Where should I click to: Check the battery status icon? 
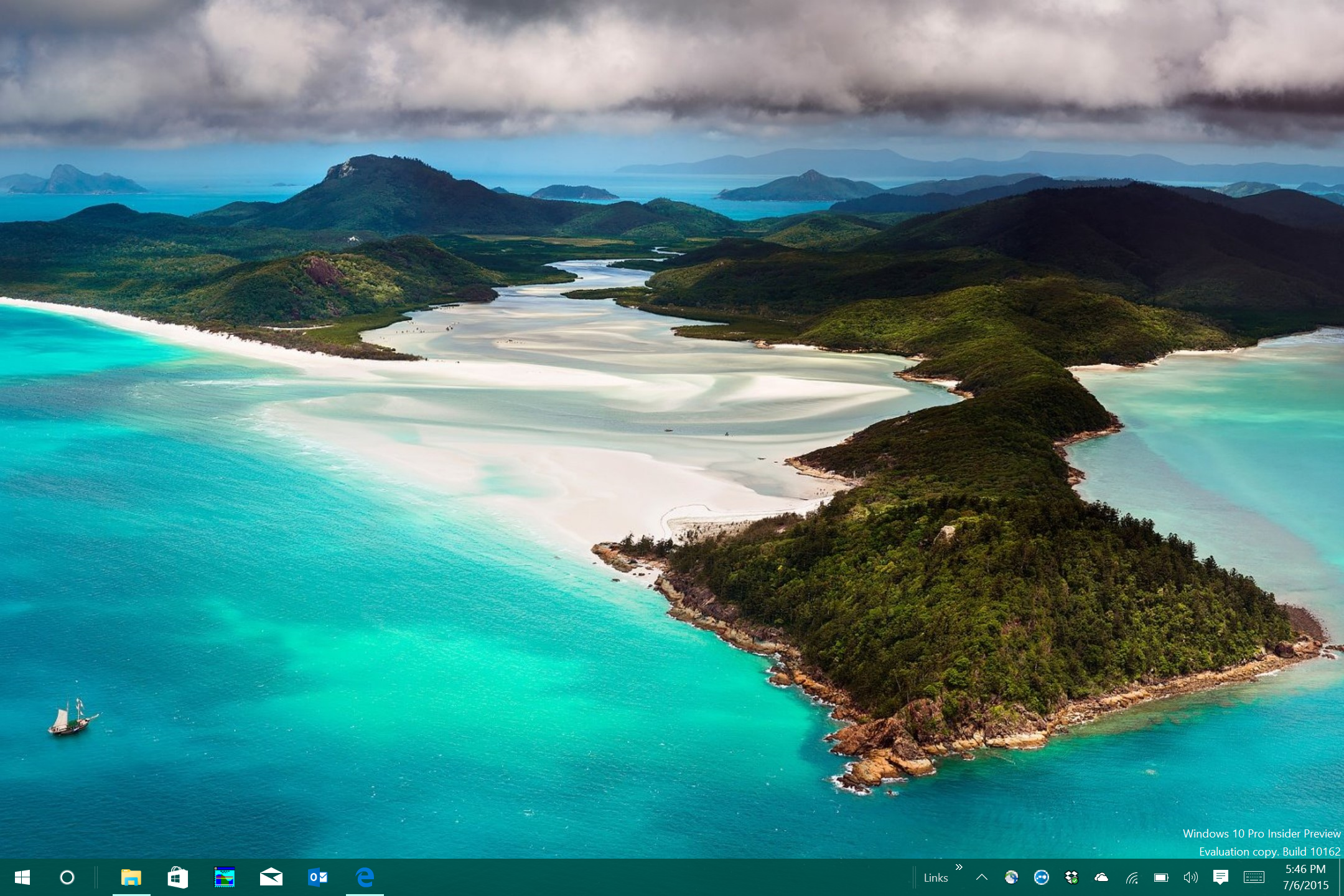point(1161,877)
